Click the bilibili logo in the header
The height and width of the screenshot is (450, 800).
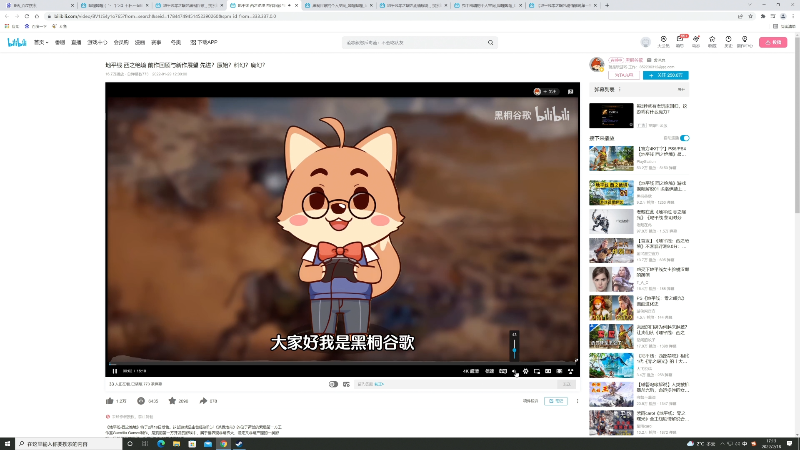click(x=17, y=42)
